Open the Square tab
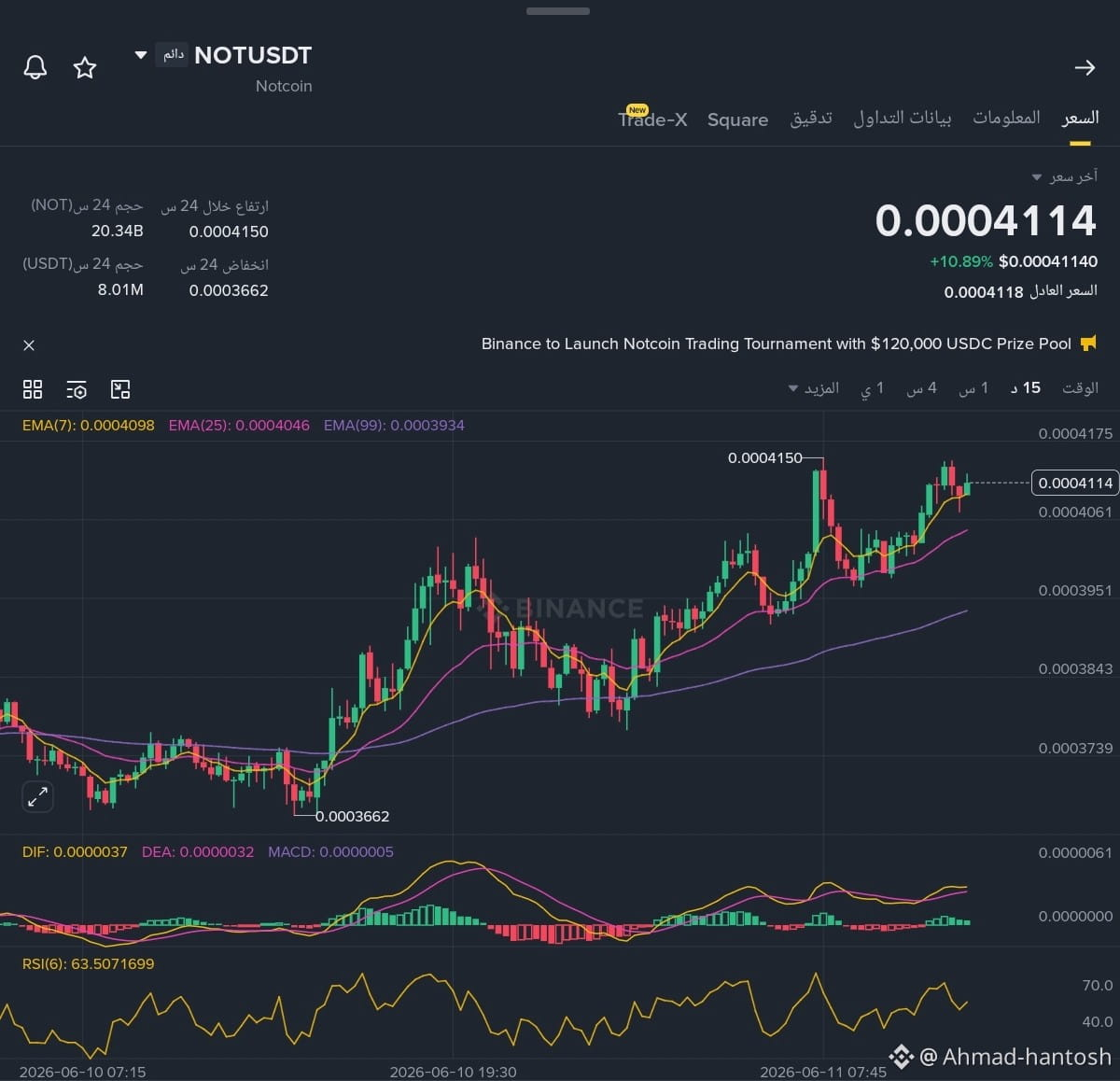This screenshot has width=1120, height=1081. 737,119
